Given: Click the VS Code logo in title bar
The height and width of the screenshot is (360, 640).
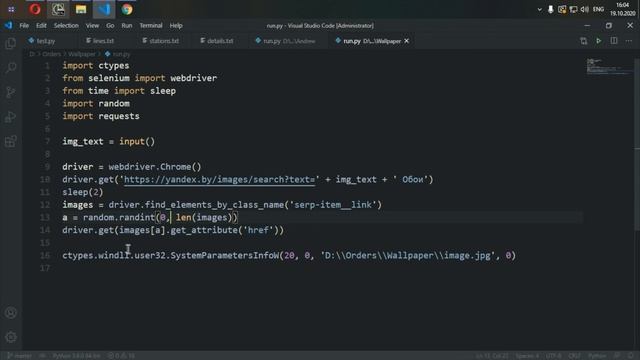Looking at the screenshot, I should click(x=9, y=25).
